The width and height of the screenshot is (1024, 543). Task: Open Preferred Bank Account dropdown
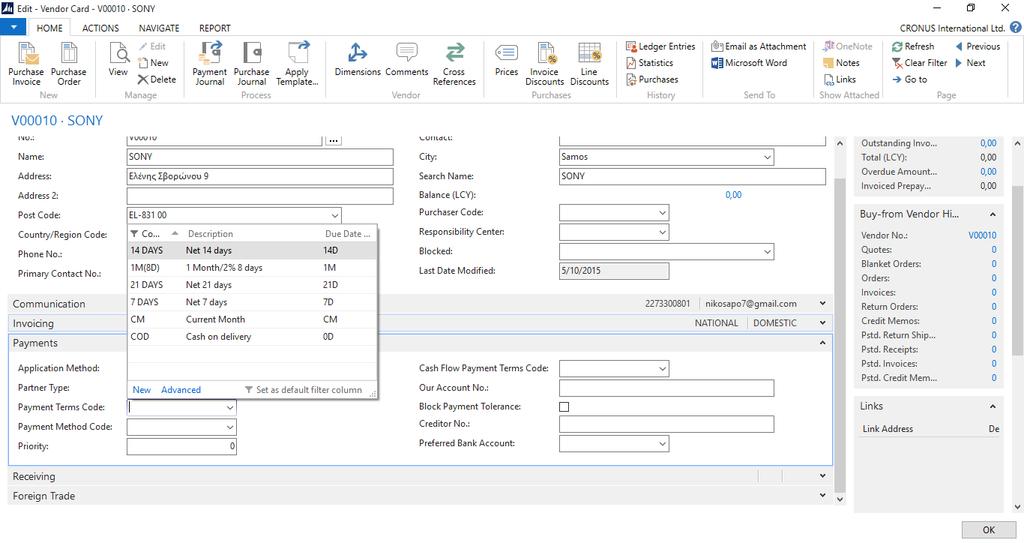[662, 444]
